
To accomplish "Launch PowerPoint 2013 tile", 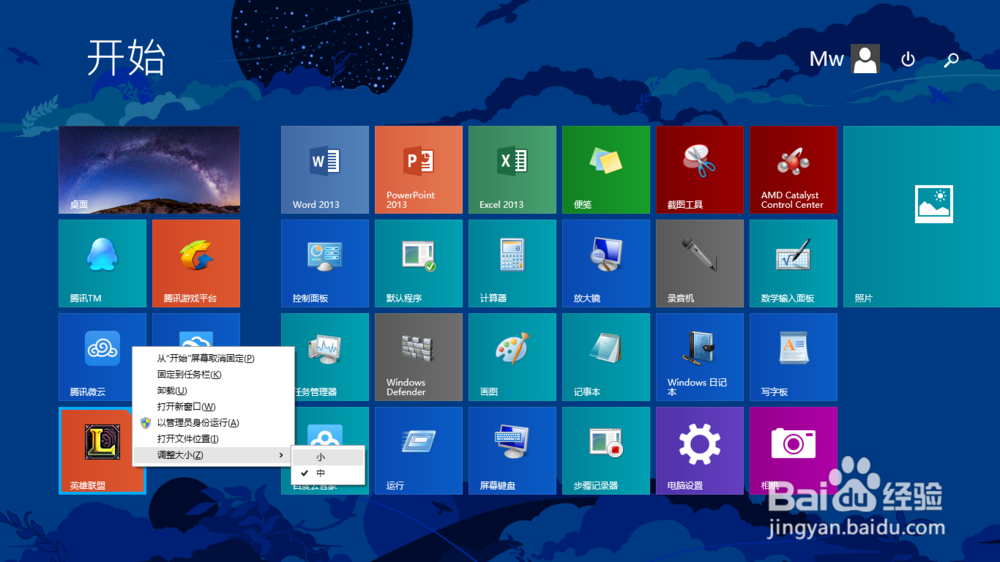I will (x=418, y=170).
